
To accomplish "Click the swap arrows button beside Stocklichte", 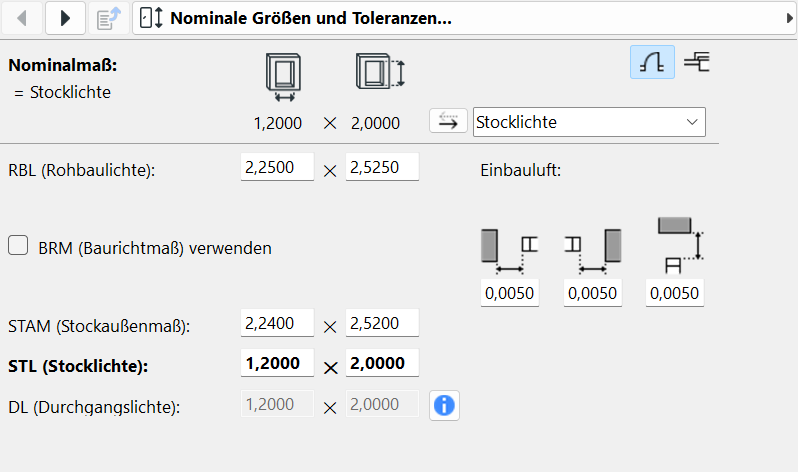I will [448, 122].
